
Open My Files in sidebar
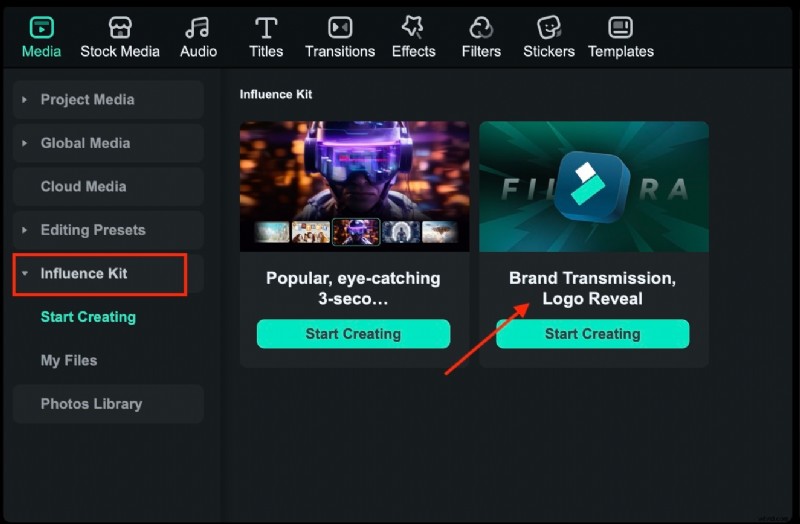pos(69,360)
